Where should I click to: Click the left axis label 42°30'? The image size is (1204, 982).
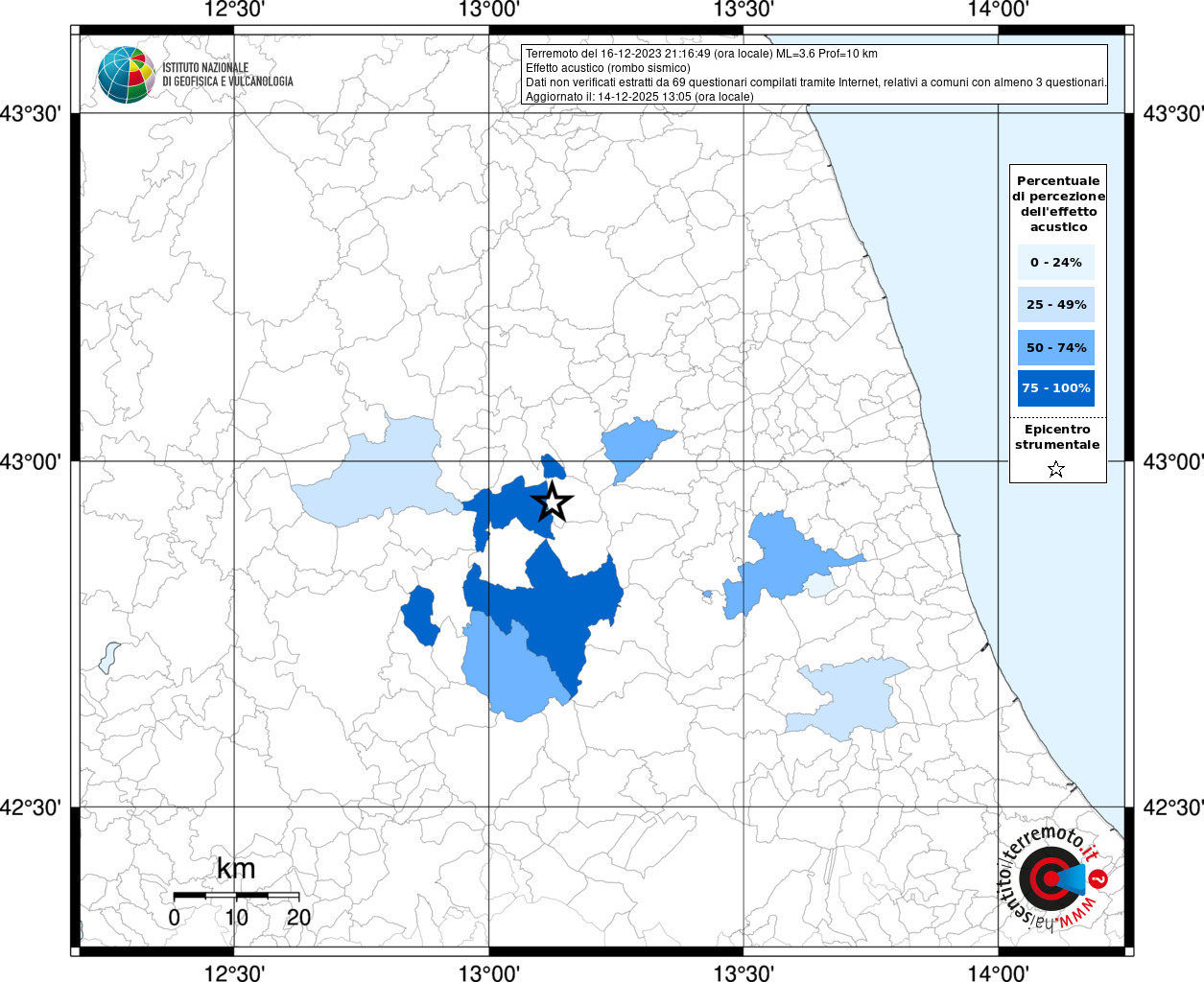tap(31, 808)
